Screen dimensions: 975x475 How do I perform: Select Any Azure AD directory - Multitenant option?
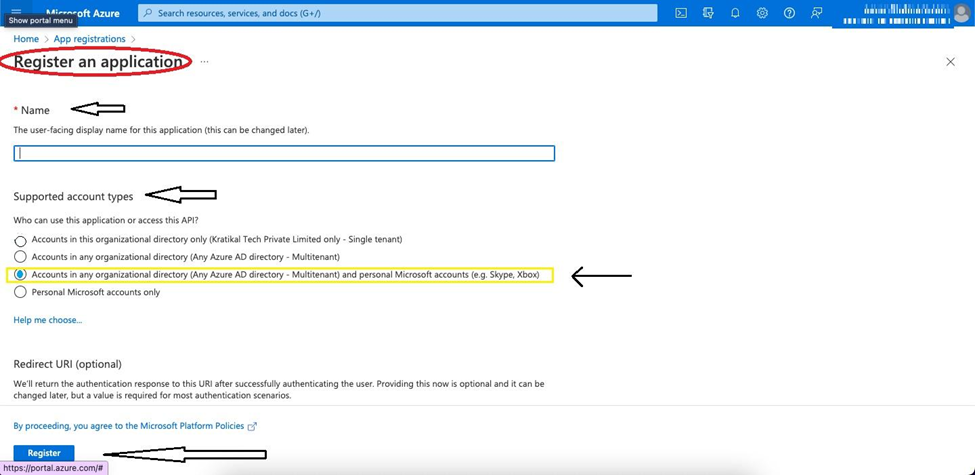pos(21,256)
